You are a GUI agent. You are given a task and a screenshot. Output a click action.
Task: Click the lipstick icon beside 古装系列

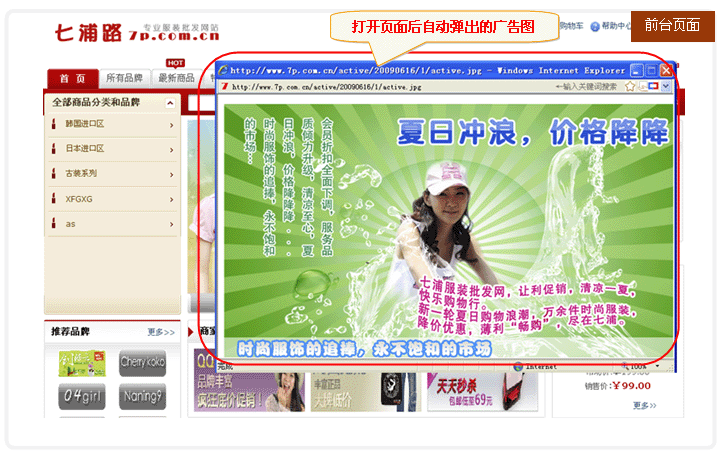[54, 173]
